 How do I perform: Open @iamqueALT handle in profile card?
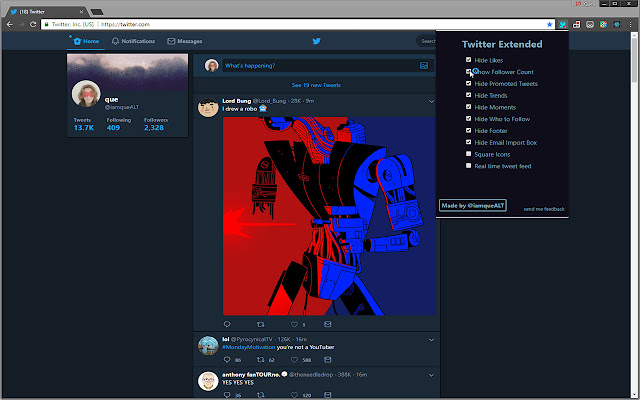(122, 107)
